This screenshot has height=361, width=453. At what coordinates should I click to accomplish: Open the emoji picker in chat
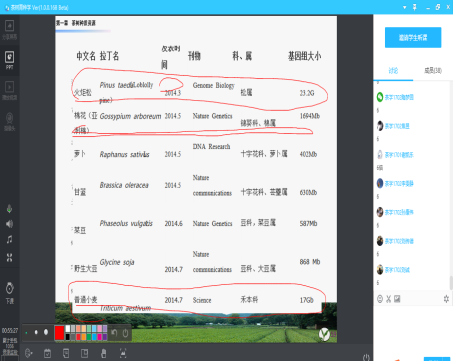(380, 299)
